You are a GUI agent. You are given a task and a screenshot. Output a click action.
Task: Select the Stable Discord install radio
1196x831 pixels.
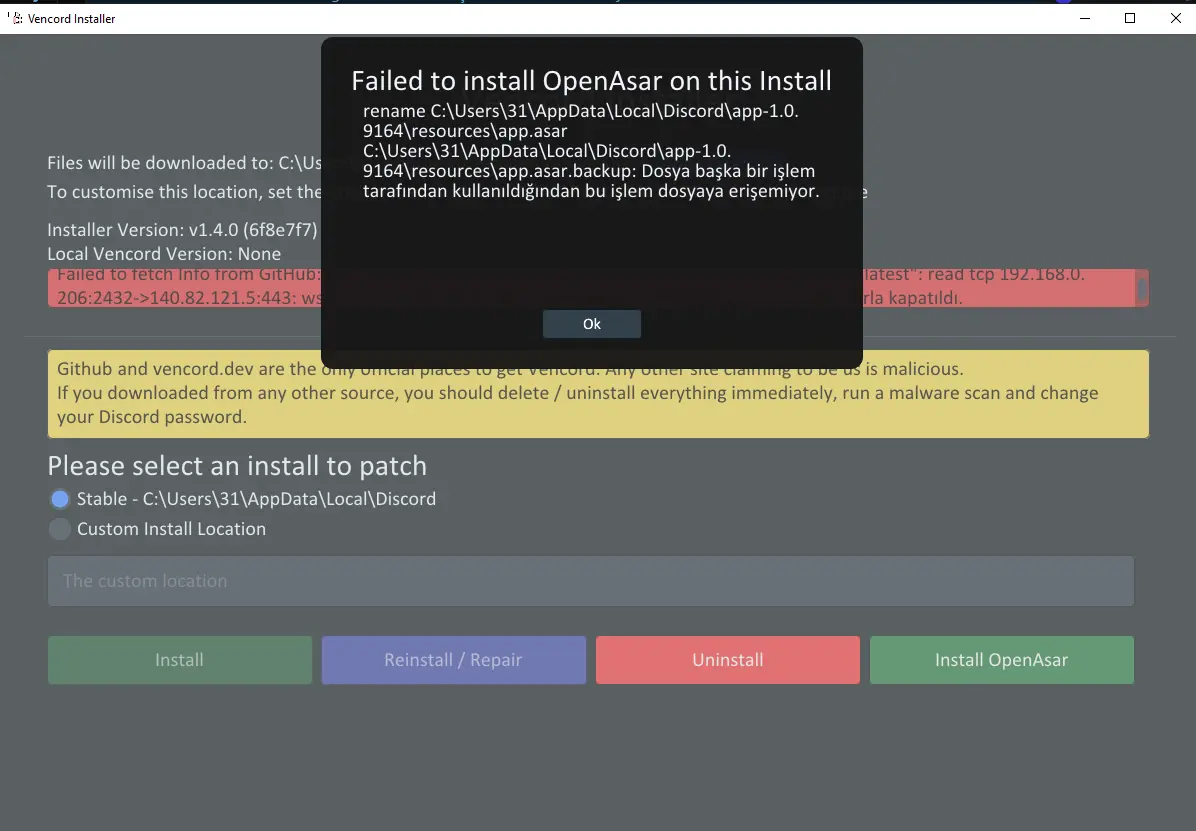point(59,499)
